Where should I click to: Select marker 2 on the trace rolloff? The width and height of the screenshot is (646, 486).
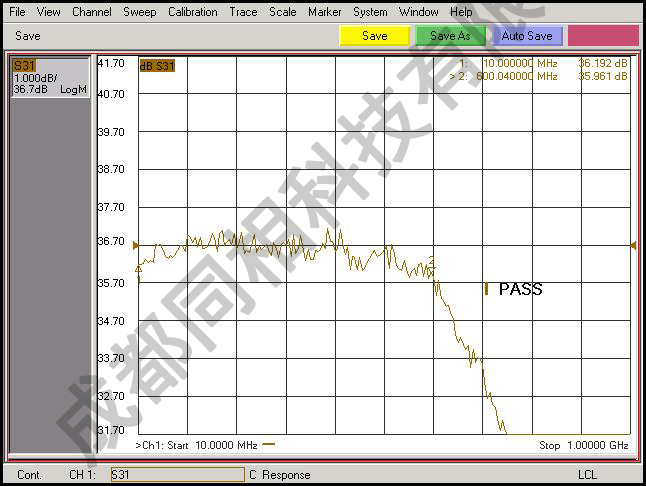pyautogui.click(x=432, y=262)
